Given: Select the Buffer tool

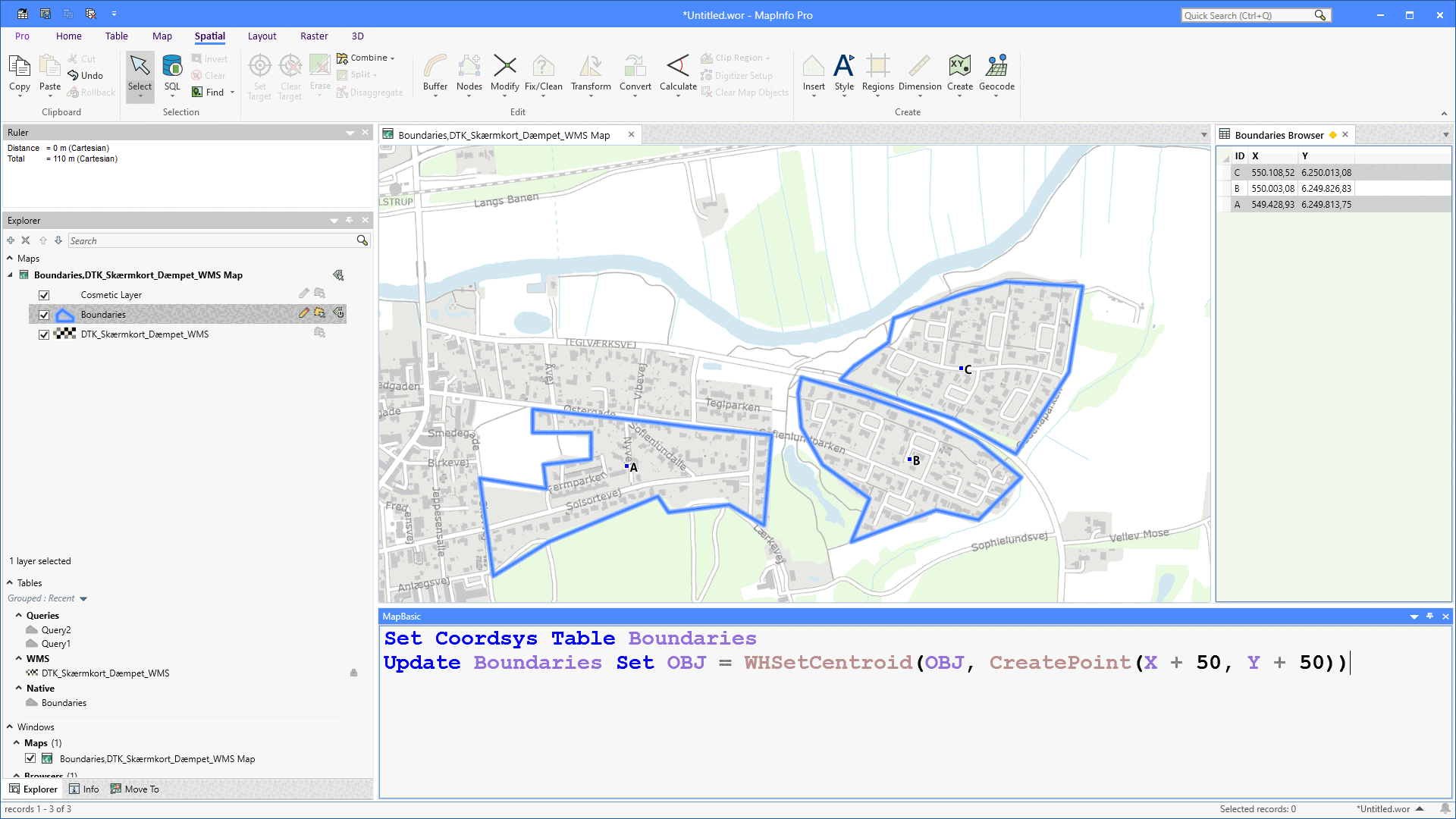Looking at the screenshot, I should point(435,75).
